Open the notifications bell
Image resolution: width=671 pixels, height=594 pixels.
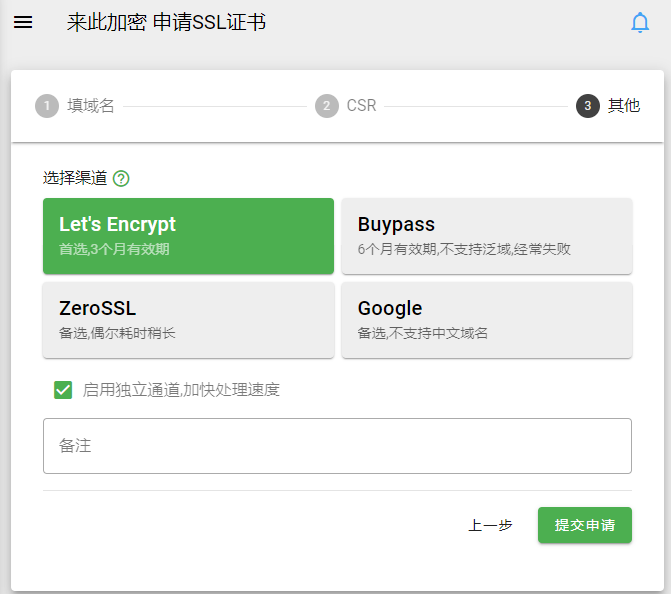point(640,23)
